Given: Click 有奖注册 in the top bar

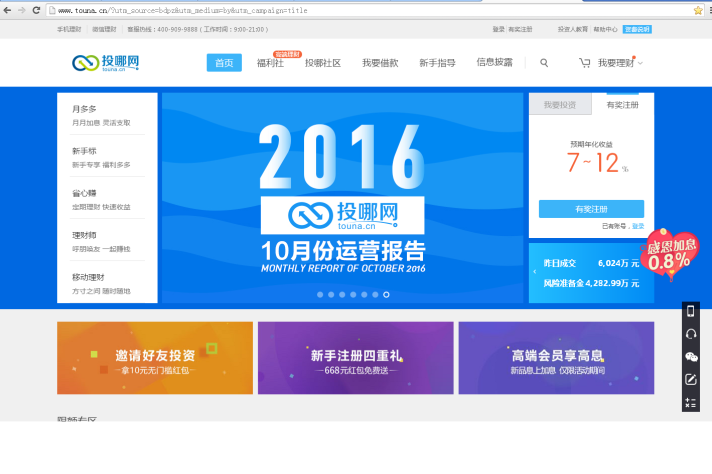Looking at the screenshot, I should (x=520, y=29).
